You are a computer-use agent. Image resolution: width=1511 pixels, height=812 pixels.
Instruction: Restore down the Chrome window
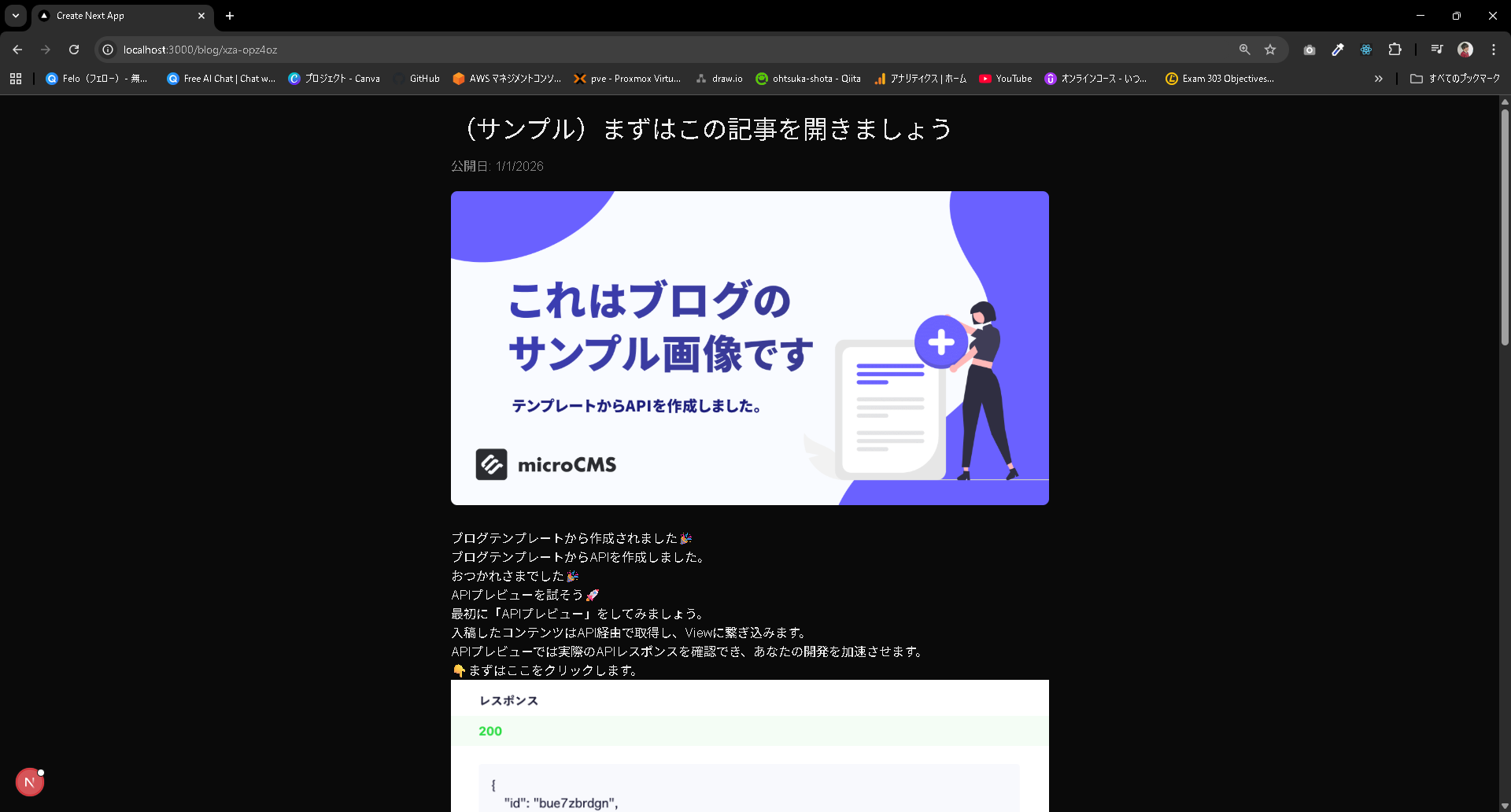(x=1457, y=16)
